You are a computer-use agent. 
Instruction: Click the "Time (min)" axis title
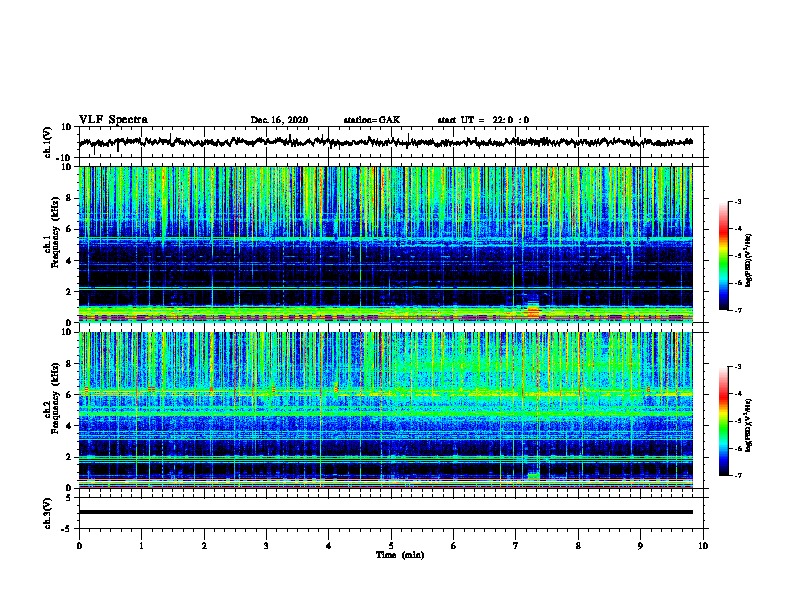[400, 555]
